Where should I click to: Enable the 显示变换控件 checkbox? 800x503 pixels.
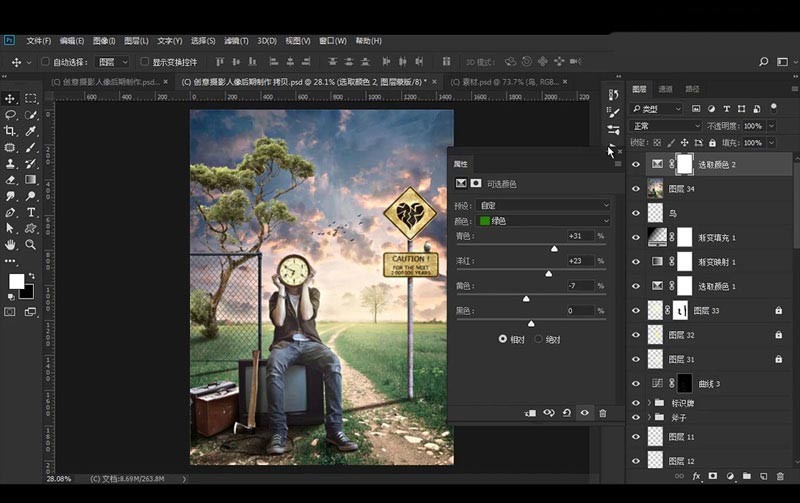click(x=144, y=62)
